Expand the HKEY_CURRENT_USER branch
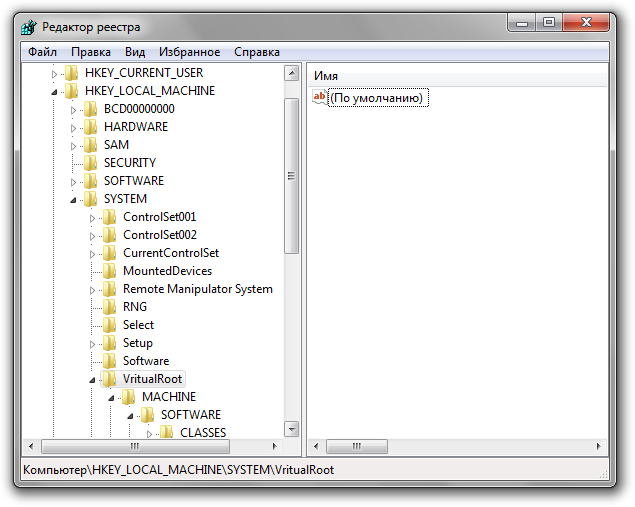 [54, 73]
